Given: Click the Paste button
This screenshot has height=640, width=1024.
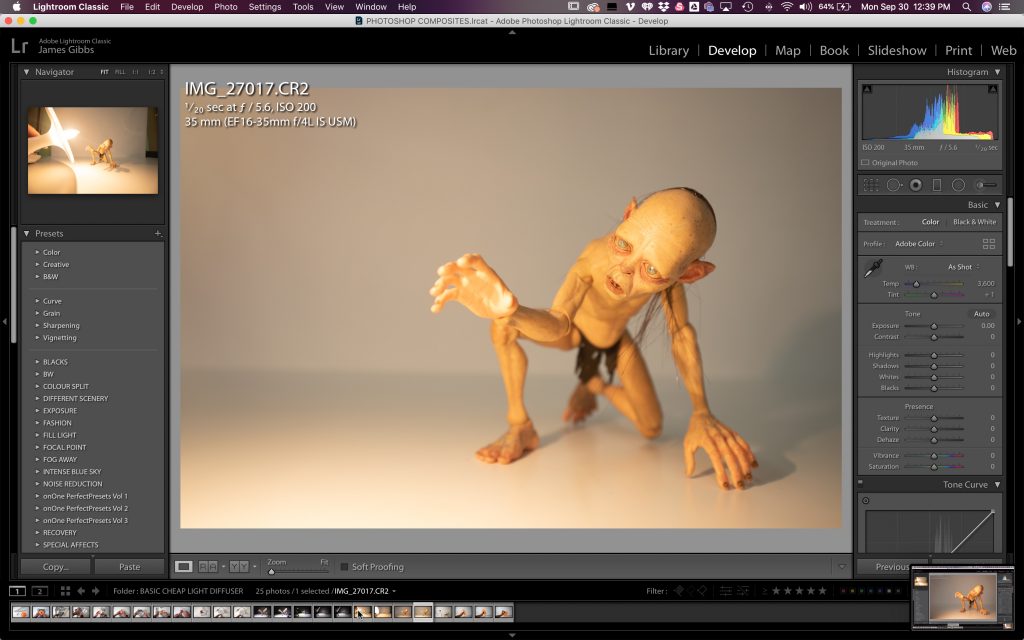Looking at the screenshot, I should pos(129,567).
